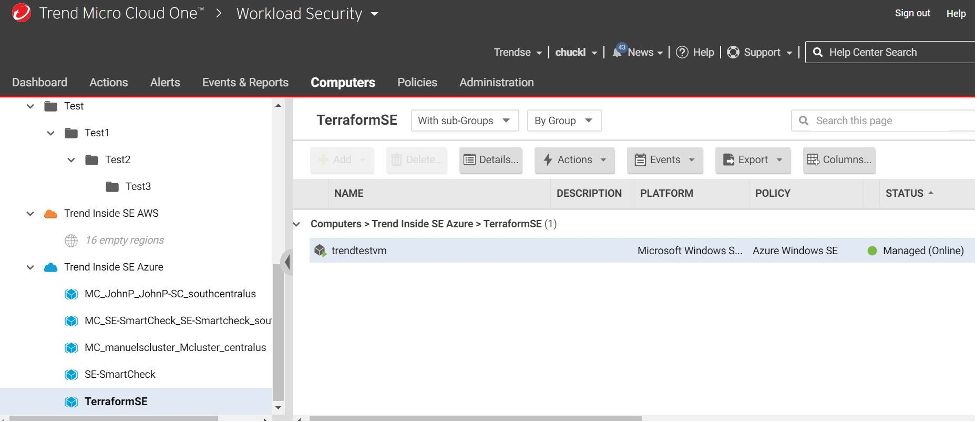Open the By Group dropdown
The height and width of the screenshot is (422, 977).
tap(564, 120)
